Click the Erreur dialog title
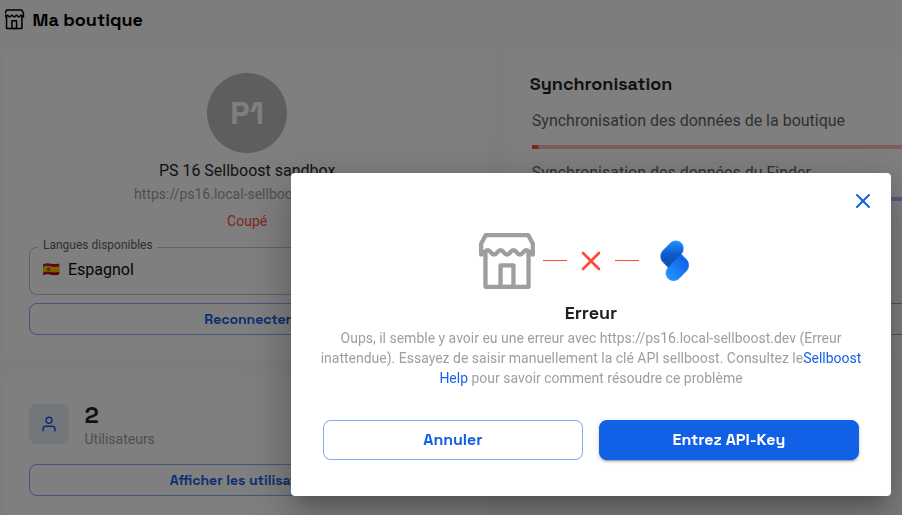Image resolution: width=902 pixels, height=515 pixels. (x=591, y=313)
